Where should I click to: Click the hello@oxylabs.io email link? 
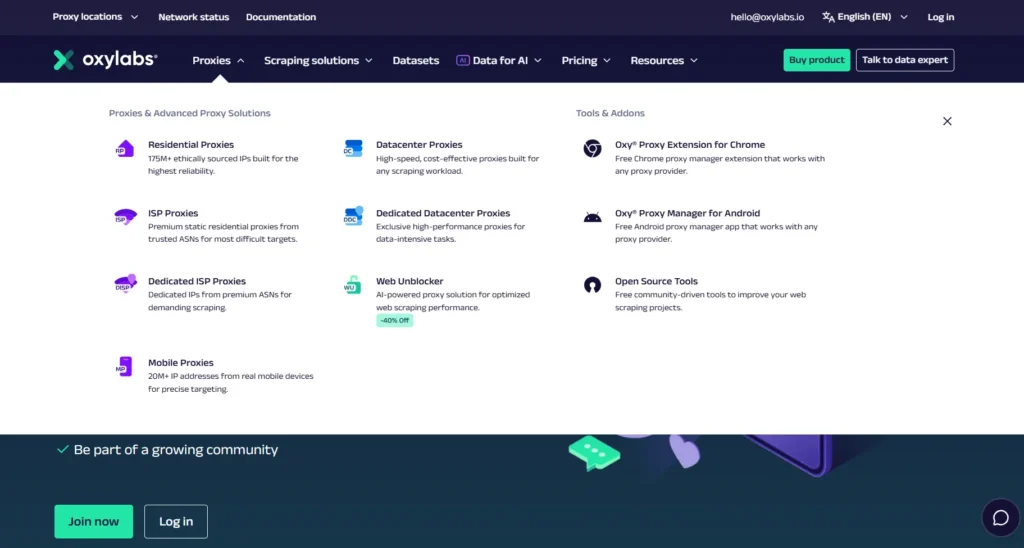(767, 17)
